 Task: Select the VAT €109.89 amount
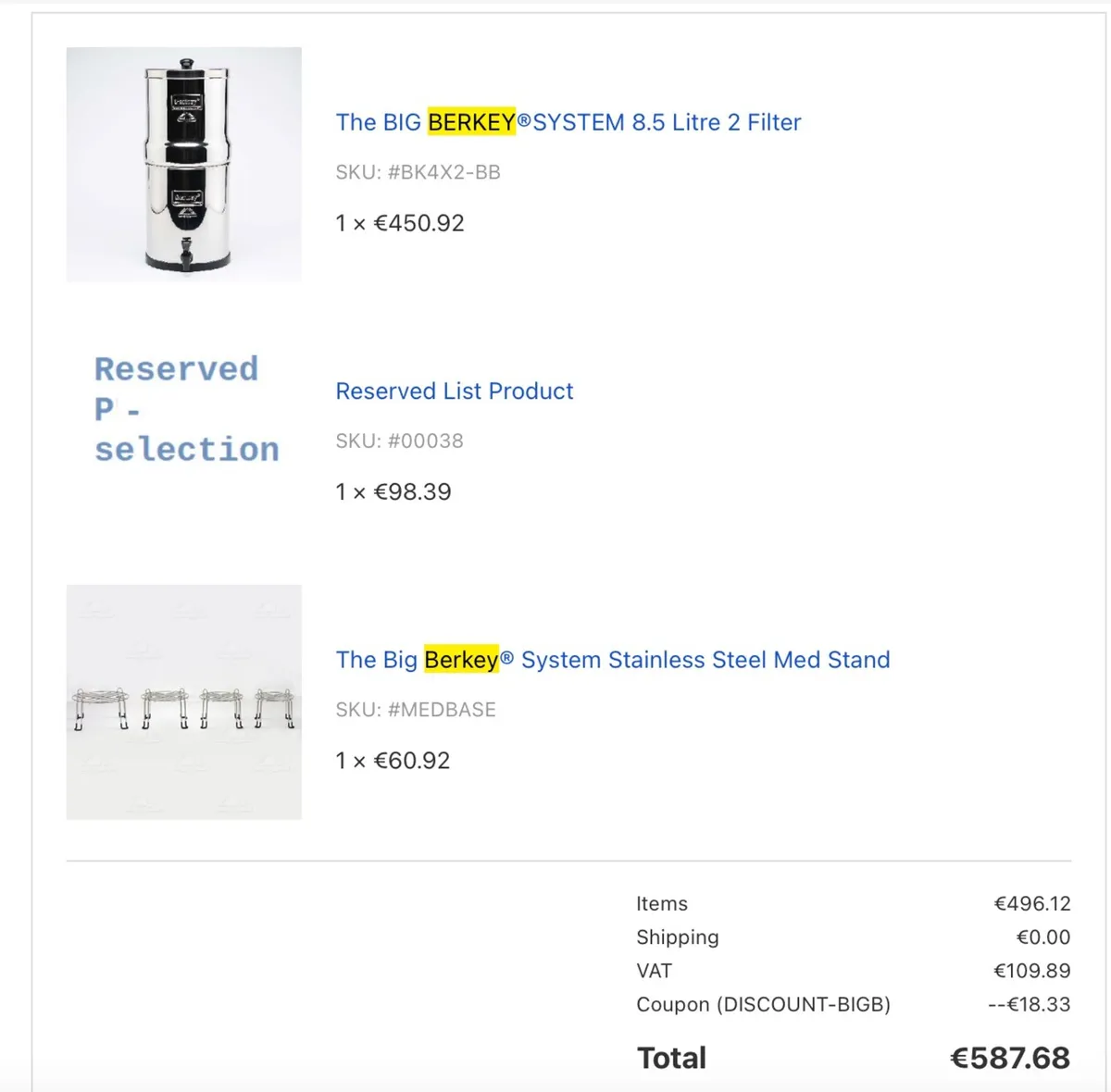pos(1030,971)
